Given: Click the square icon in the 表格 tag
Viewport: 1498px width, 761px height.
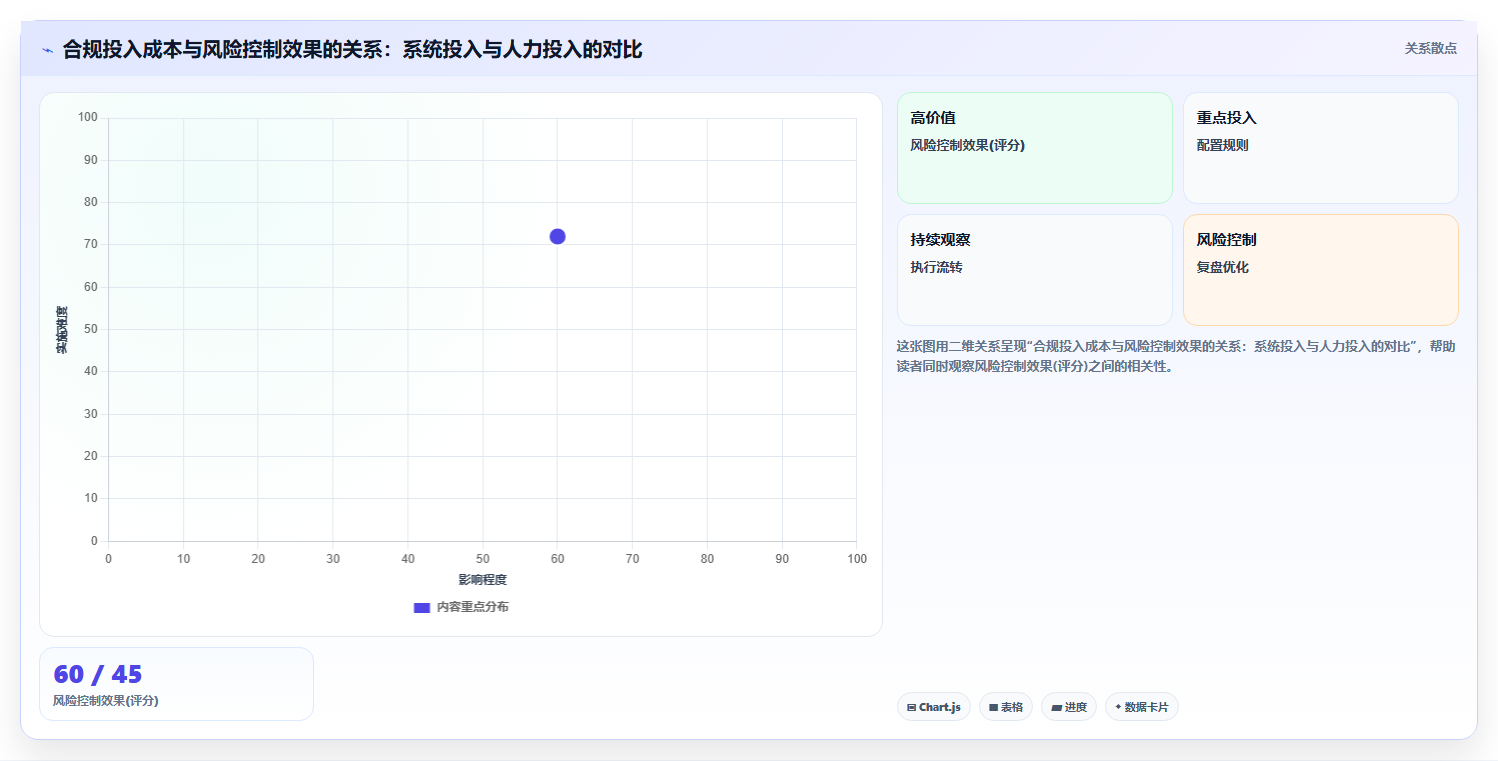Looking at the screenshot, I should tap(993, 707).
